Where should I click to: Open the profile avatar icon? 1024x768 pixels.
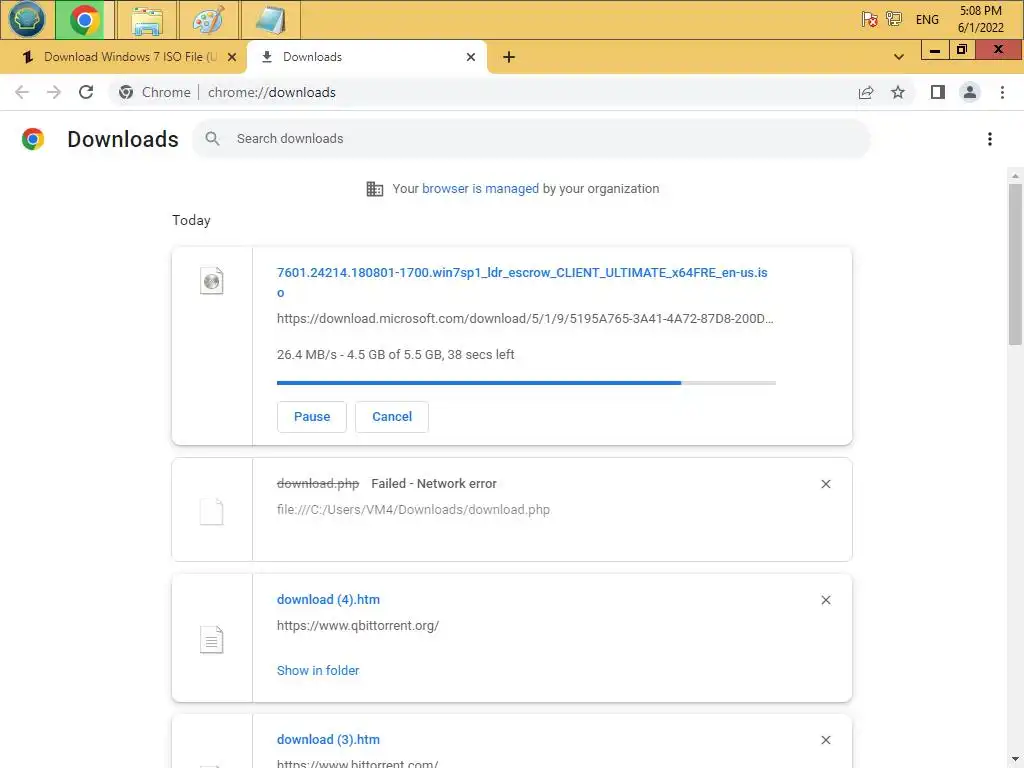(x=970, y=92)
